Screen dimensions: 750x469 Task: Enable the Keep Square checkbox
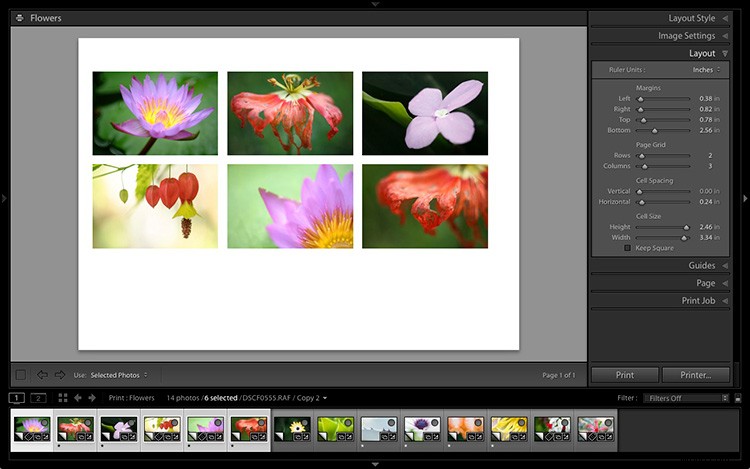tap(627, 248)
